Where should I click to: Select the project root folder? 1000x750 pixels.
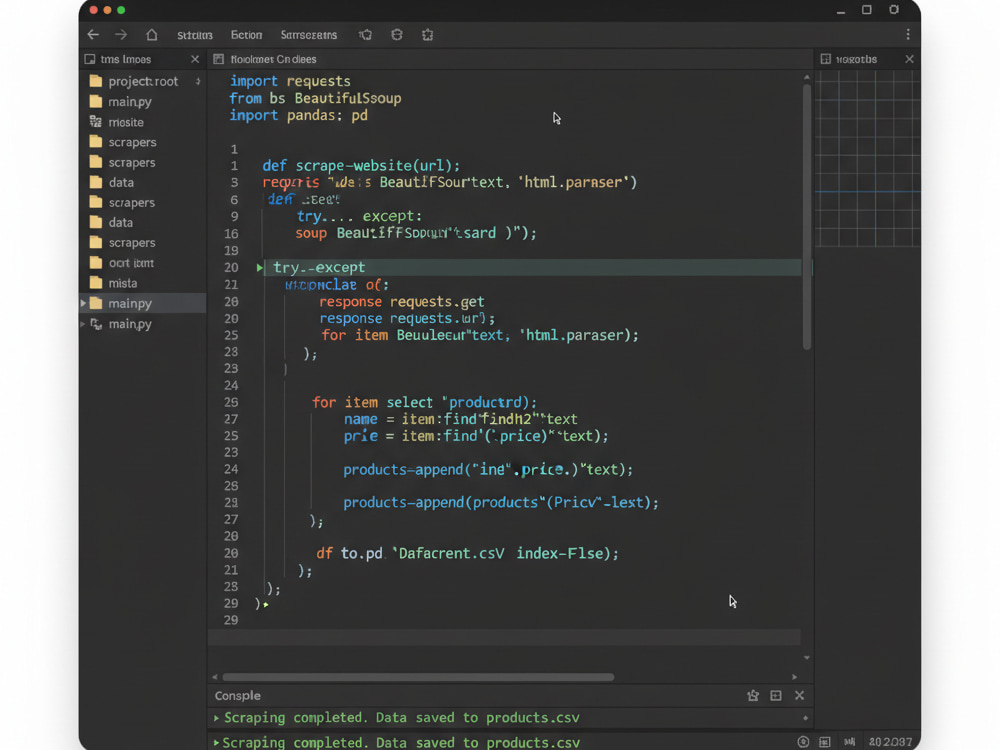coord(143,81)
